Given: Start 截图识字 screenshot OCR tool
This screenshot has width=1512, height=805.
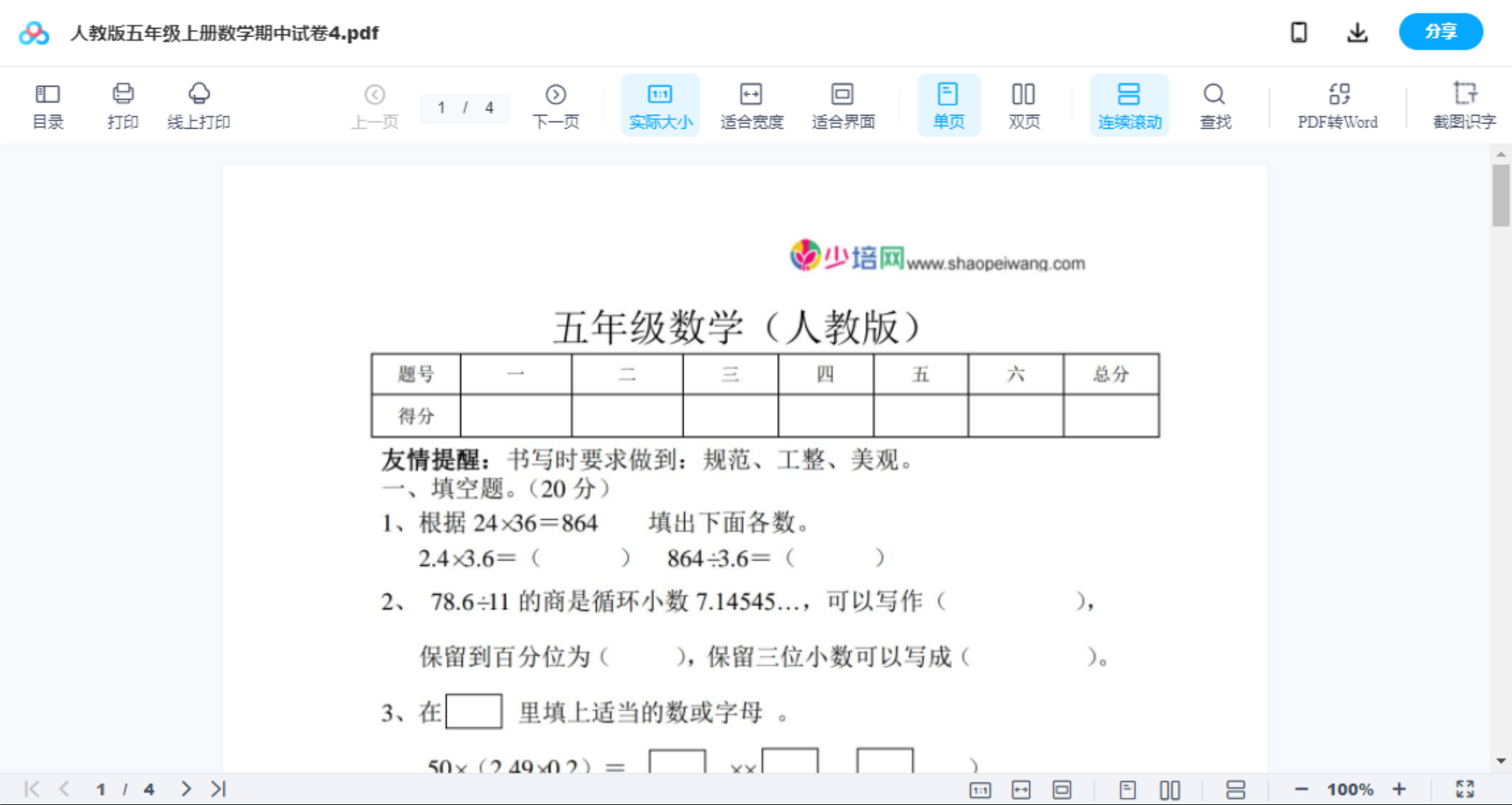Looking at the screenshot, I should point(1464,106).
